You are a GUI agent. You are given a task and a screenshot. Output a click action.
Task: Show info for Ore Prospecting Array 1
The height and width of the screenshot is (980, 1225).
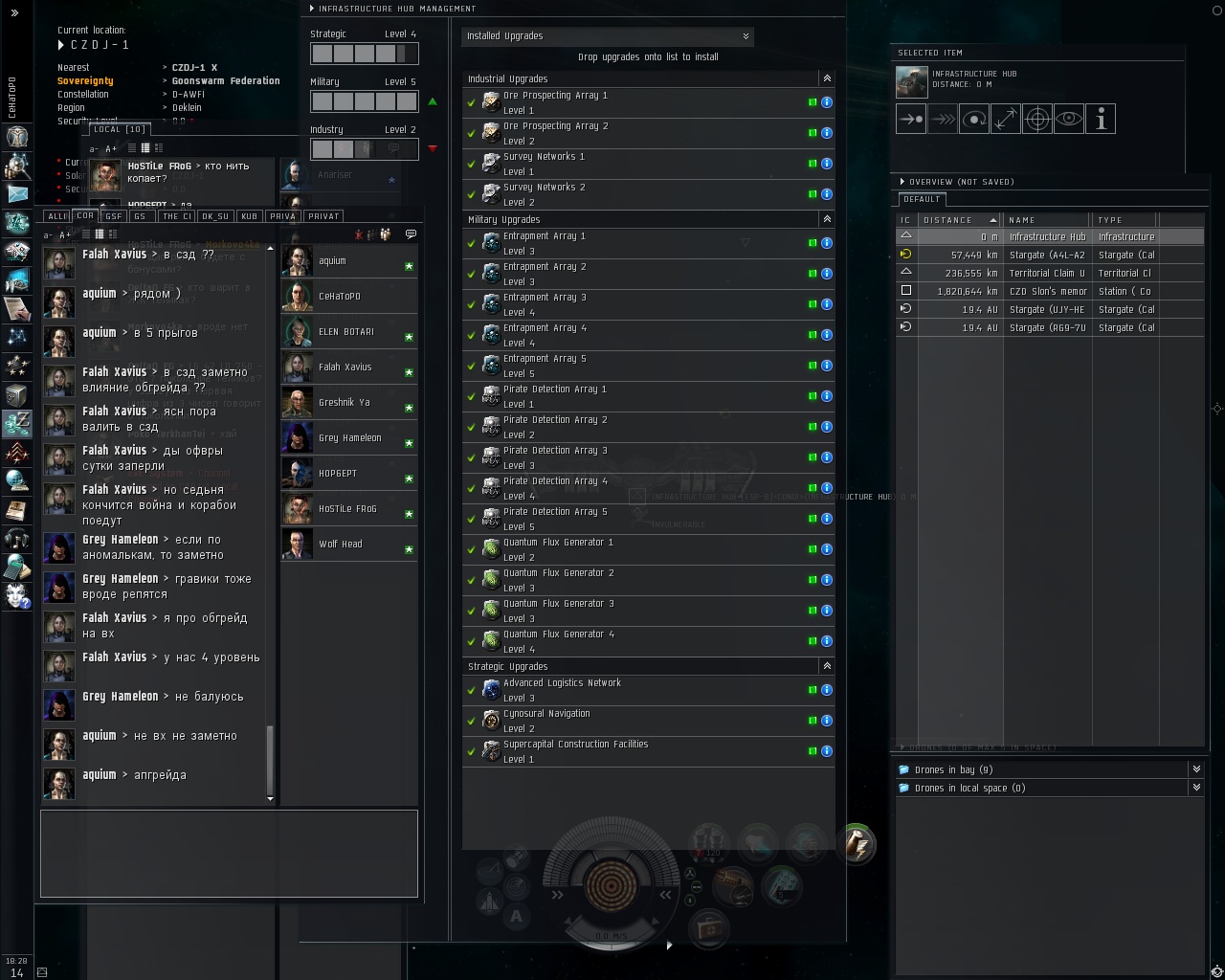(x=827, y=102)
